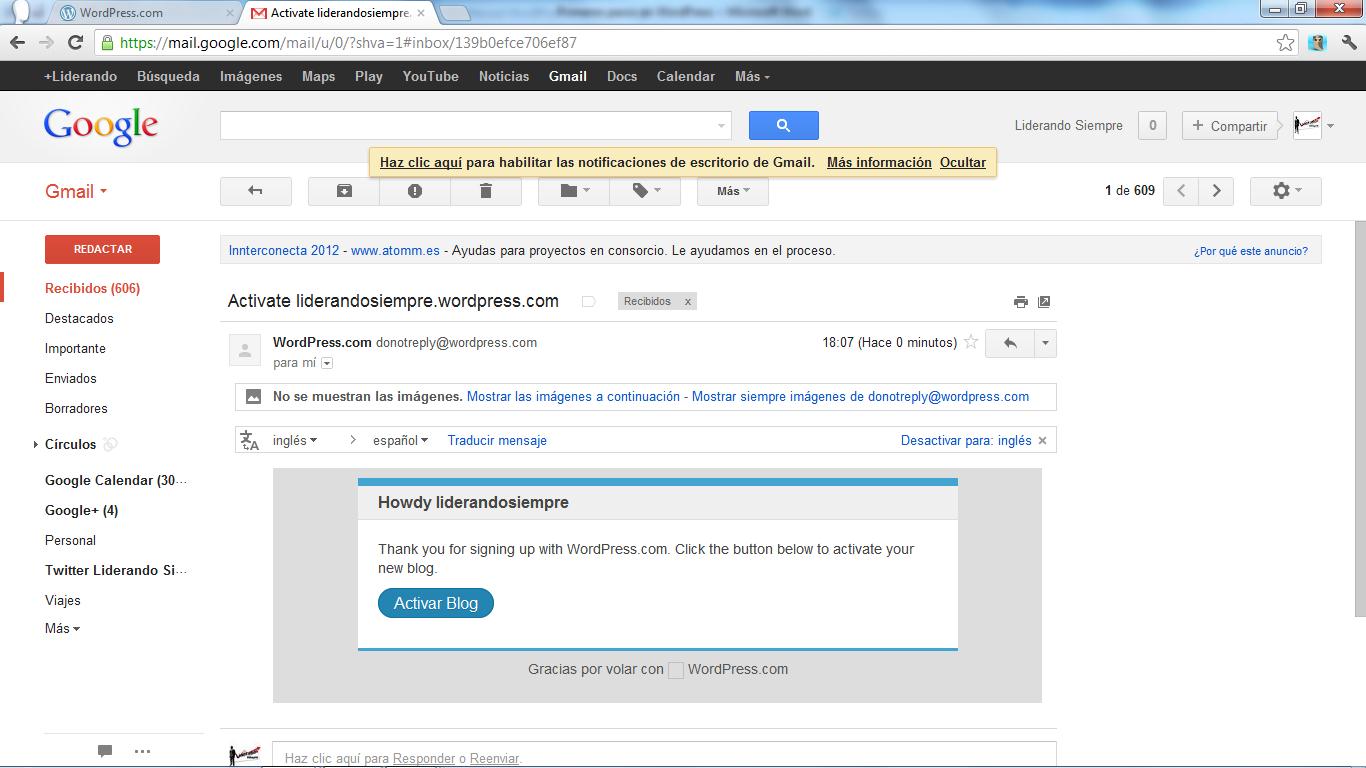The image size is (1366, 768).
Task: Open more reply options dropdown arrow
Action: coord(1045,343)
